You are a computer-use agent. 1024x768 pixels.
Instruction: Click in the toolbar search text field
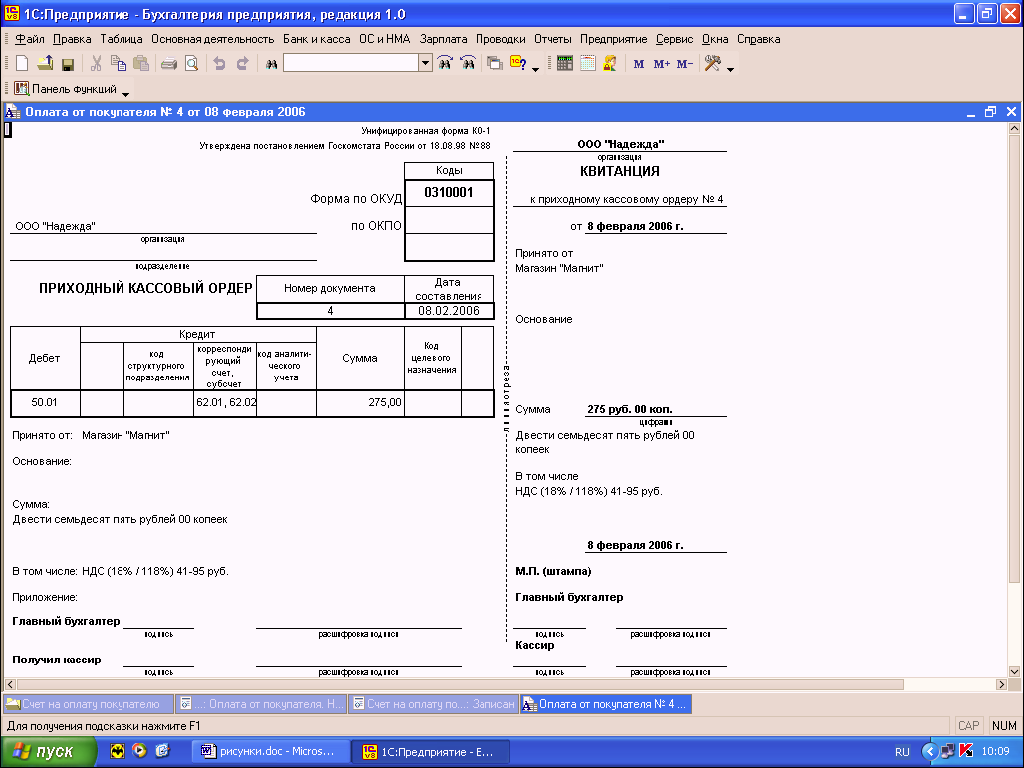pos(350,63)
